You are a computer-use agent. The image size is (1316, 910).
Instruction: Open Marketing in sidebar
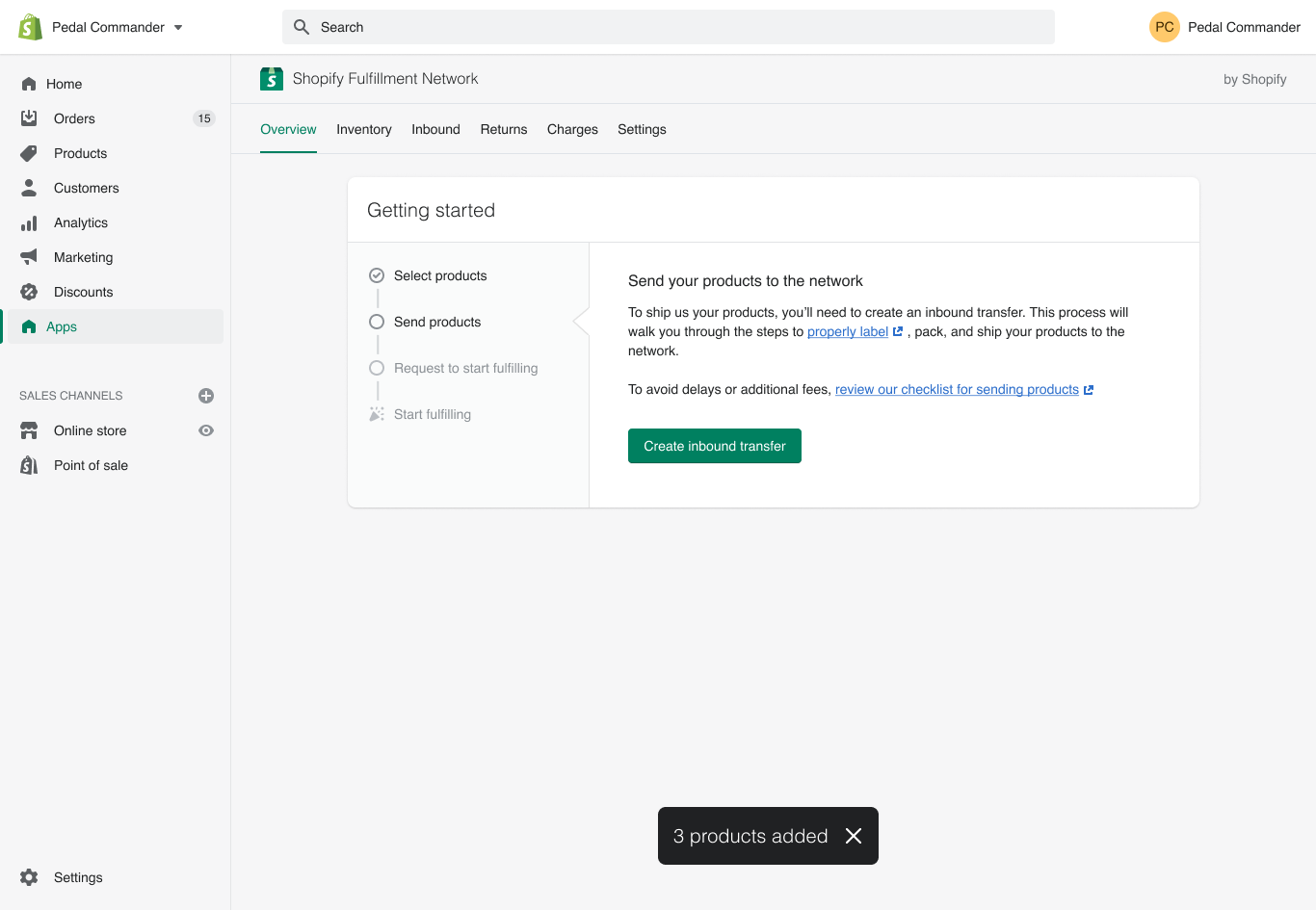(x=83, y=257)
